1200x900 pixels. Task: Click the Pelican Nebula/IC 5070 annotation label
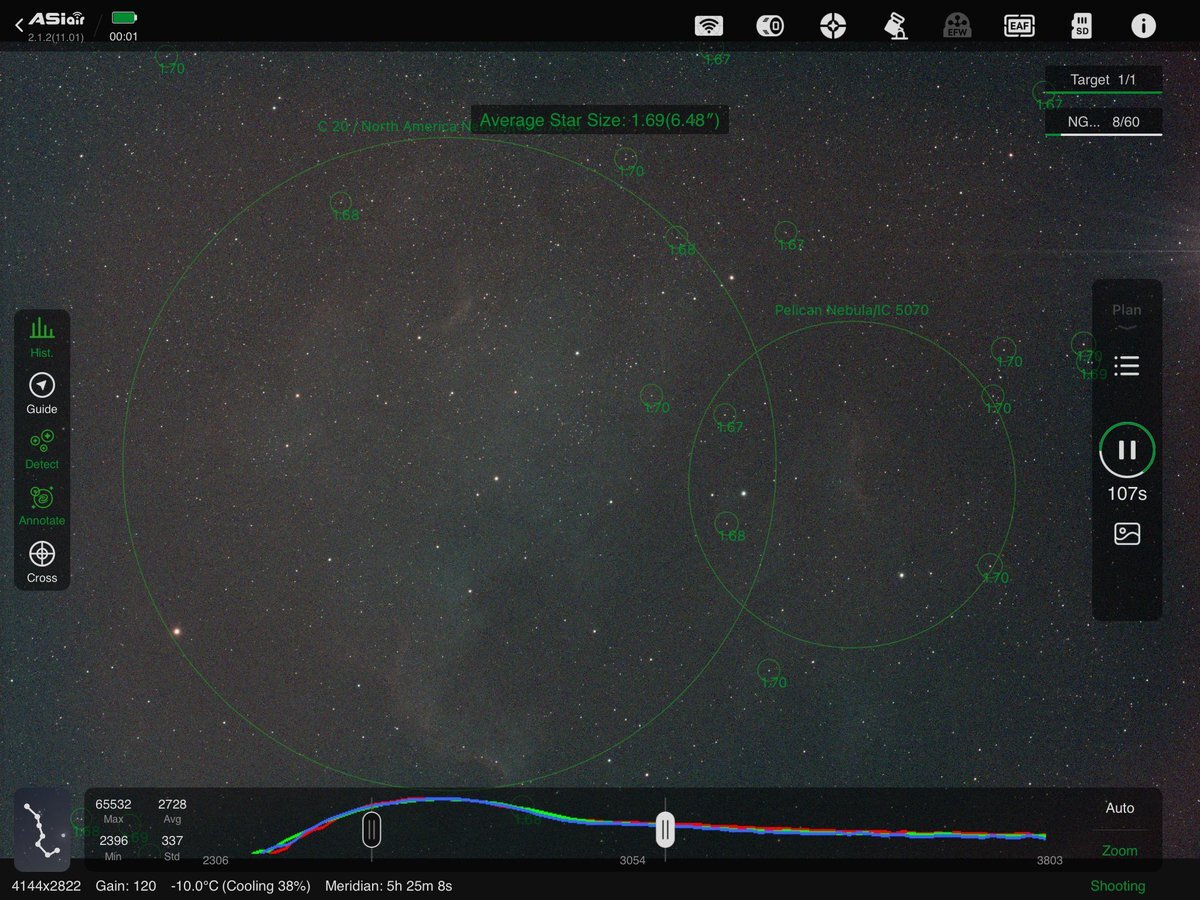(852, 310)
